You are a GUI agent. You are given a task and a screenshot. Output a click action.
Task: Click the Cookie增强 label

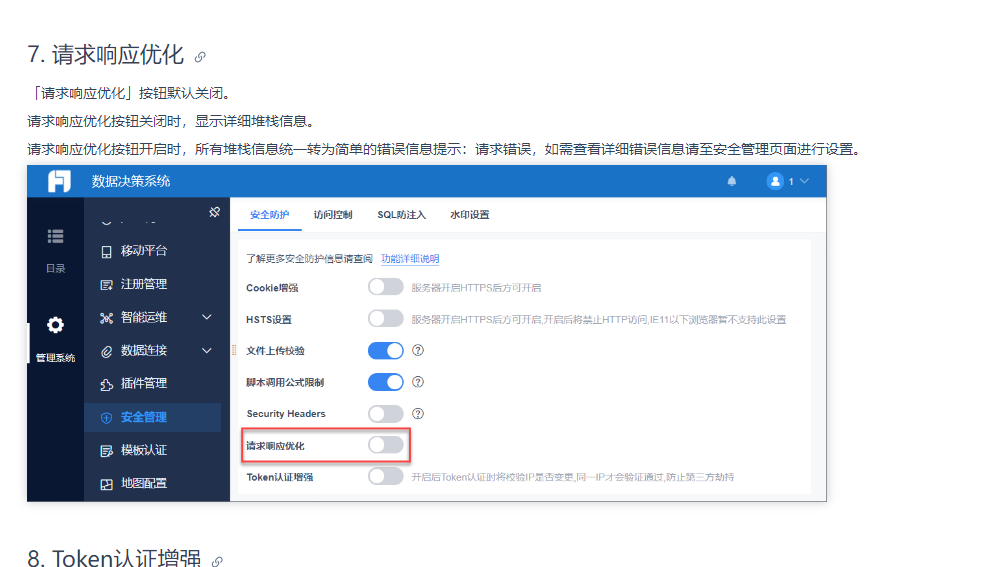pos(272,288)
